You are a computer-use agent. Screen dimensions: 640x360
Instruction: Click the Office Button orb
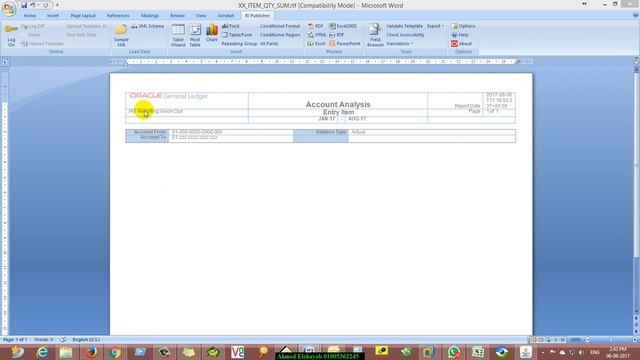pos(9,8)
